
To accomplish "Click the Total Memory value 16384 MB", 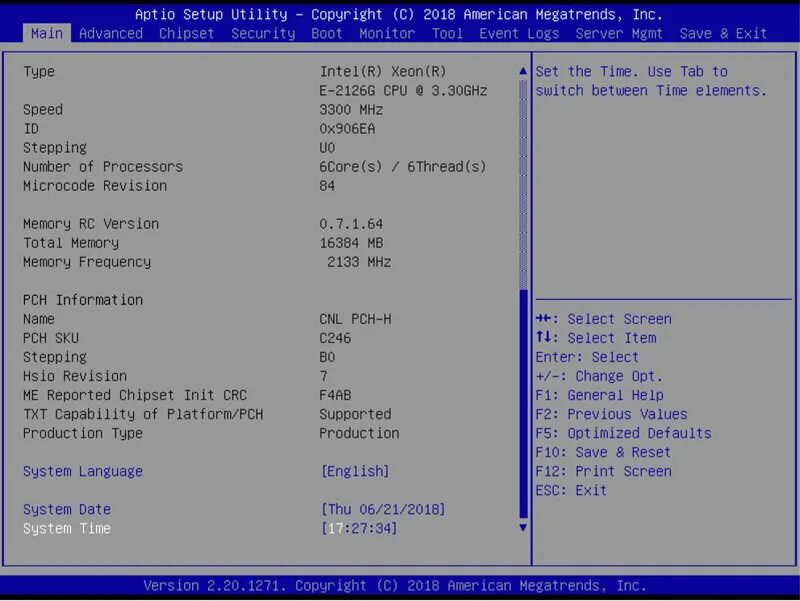I will (351, 243).
